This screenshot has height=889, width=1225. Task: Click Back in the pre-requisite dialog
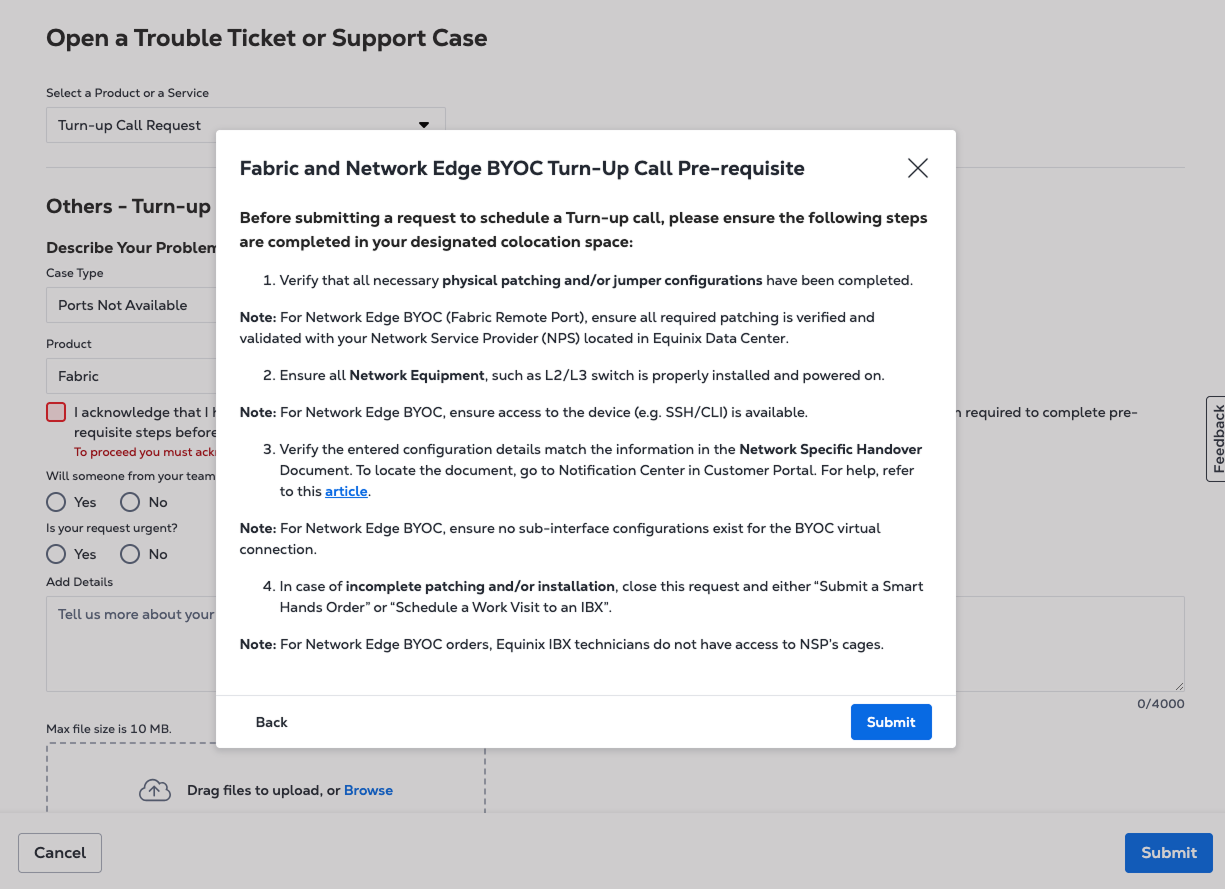271,722
